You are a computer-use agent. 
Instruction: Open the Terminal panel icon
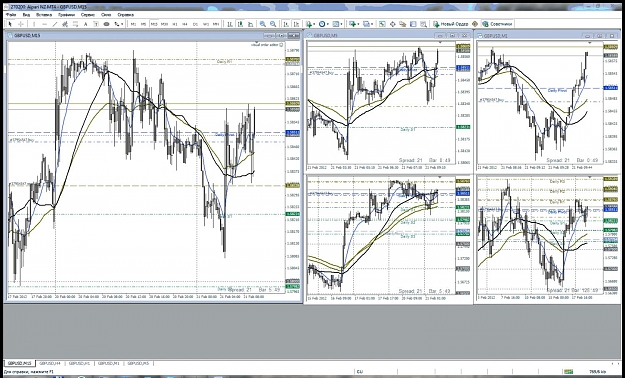click(413, 24)
